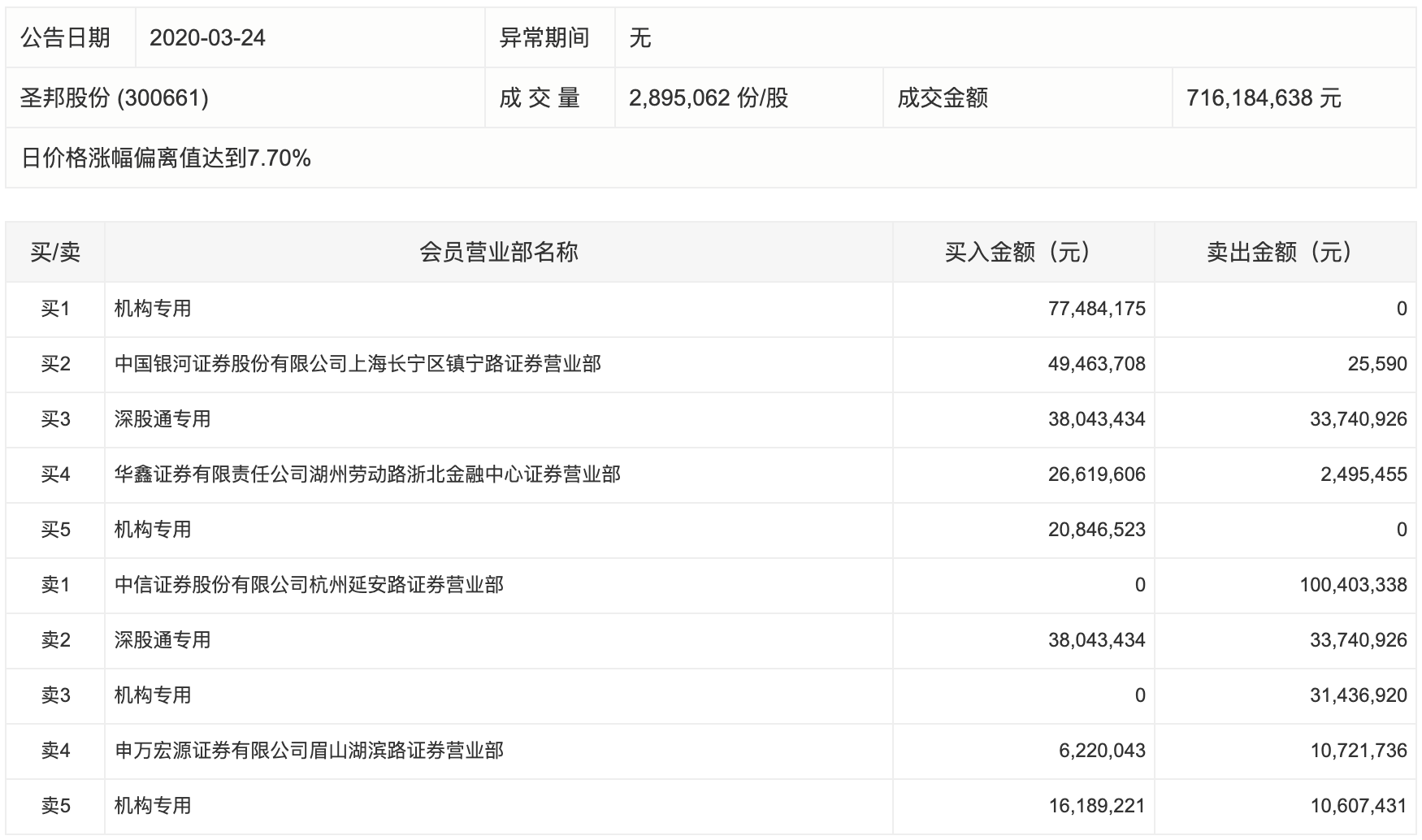The width and height of the screenshot is (1422, 840).
Task: Click 机构专用 in the 卖3 row
Action: click(x=153, y=695)
